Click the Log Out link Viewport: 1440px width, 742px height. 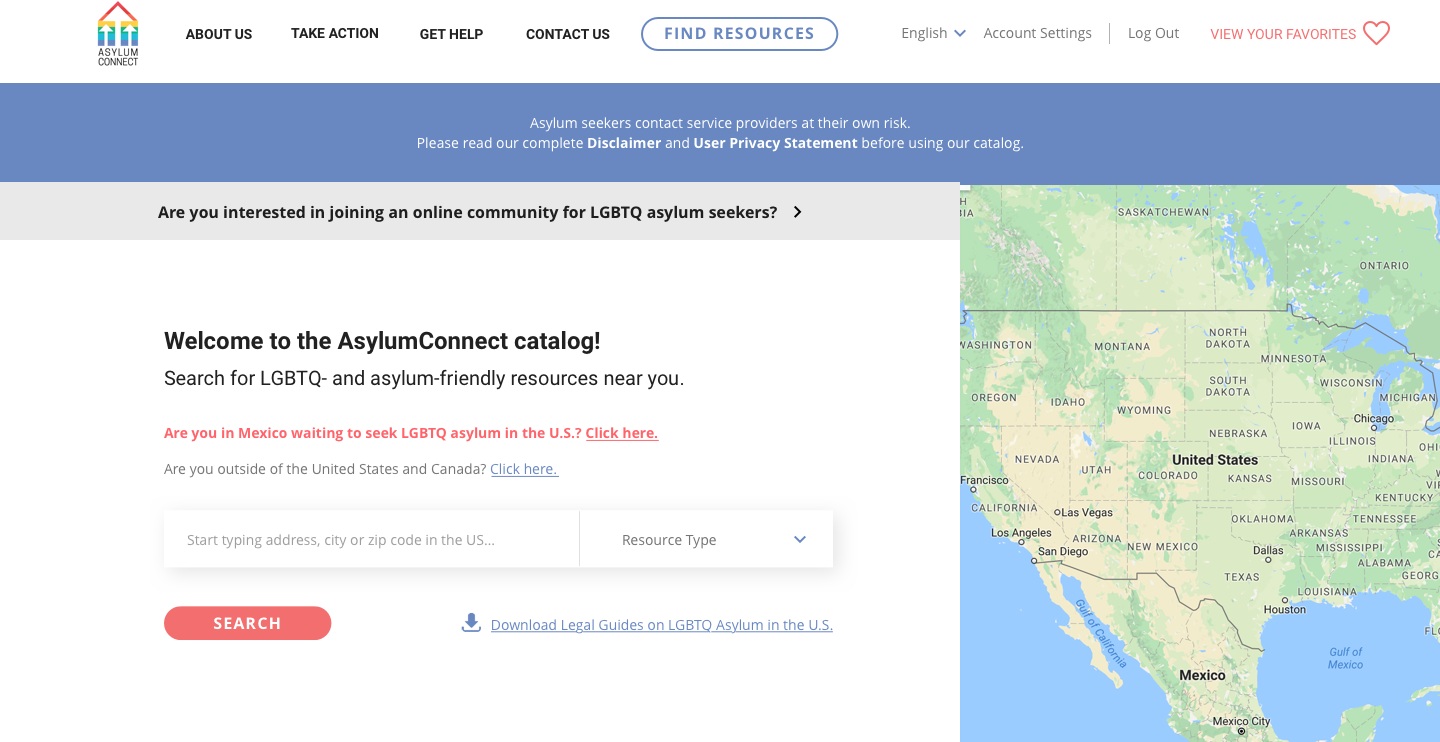pyautogui.click(x=1153, y=33)
